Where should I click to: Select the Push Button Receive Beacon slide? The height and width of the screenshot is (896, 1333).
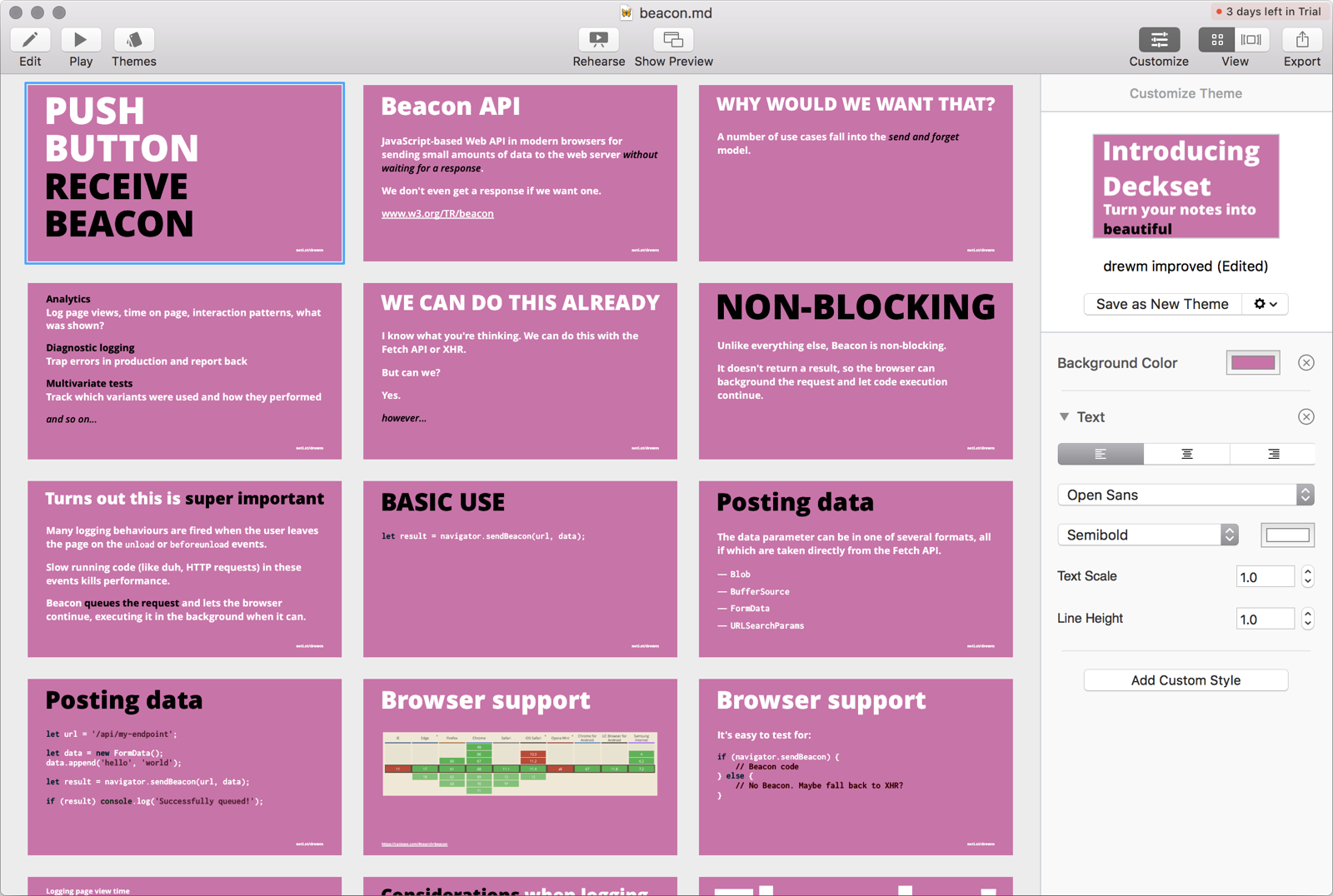[185, 173]
